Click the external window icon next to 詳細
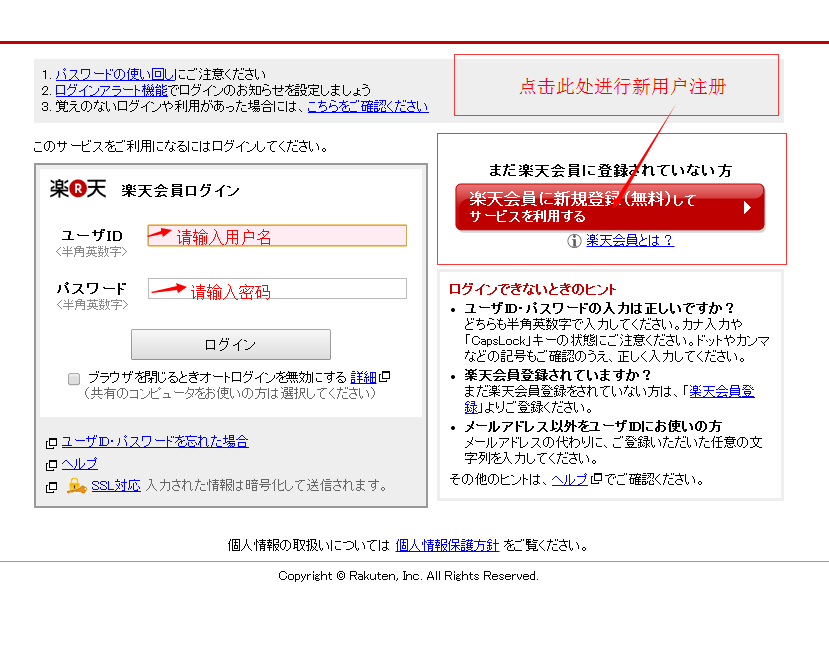This screenshot has height=655, width=829. pyautogui.click(x=384, y=377)
